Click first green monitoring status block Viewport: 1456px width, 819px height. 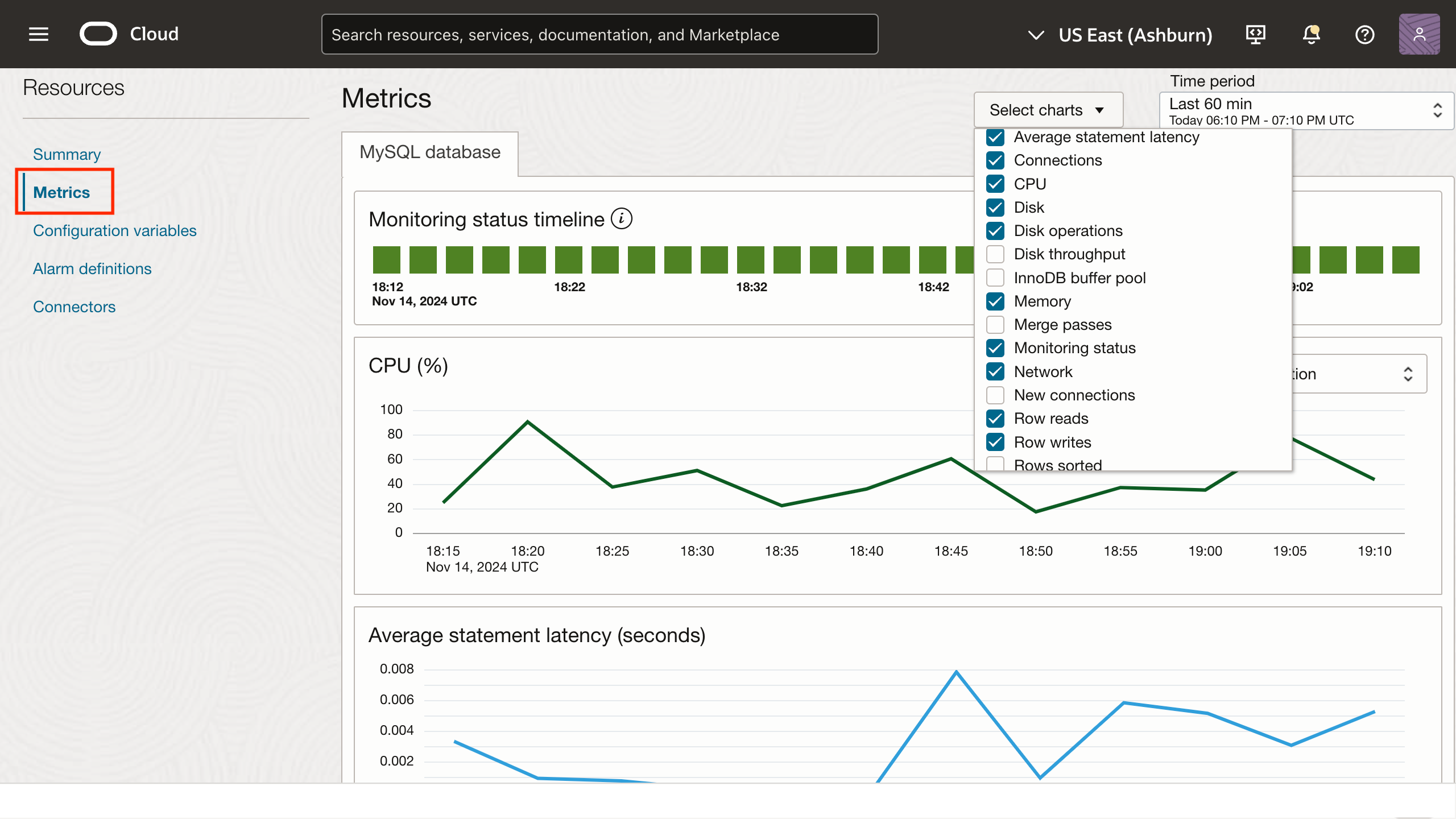coord(386,260)
